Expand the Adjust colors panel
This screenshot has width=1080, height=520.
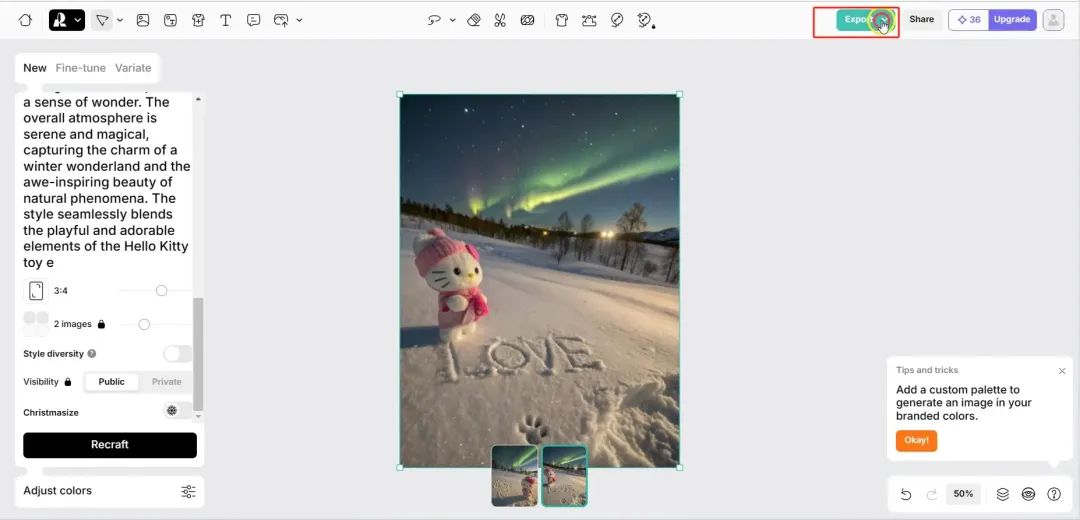110,491
